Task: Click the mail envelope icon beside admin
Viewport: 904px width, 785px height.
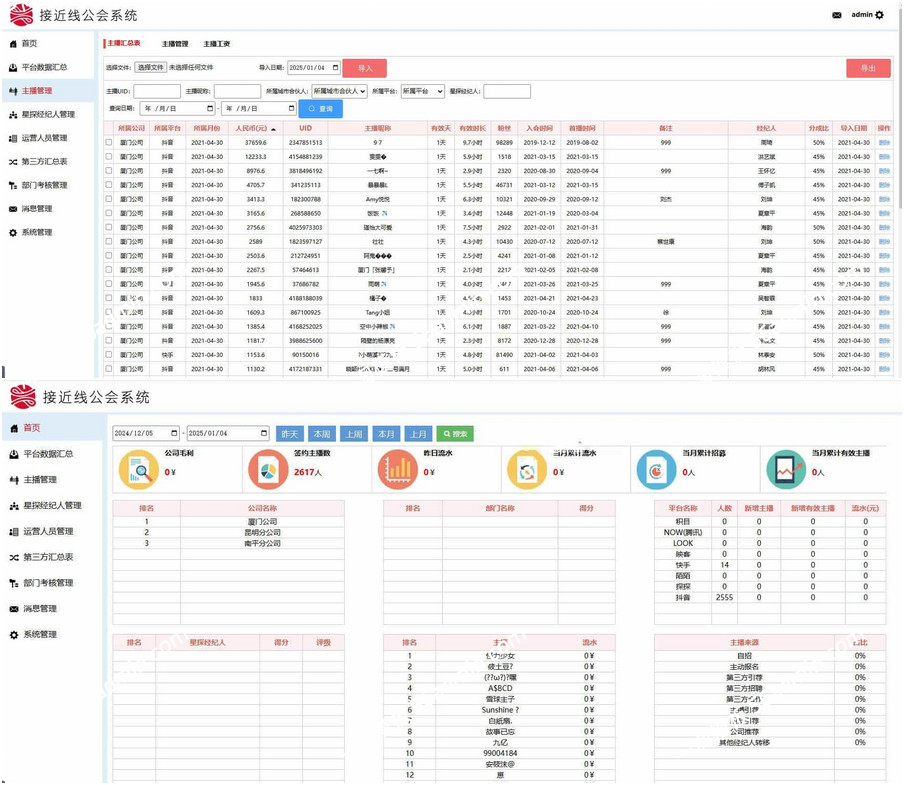Action: [x=837, y=15]
